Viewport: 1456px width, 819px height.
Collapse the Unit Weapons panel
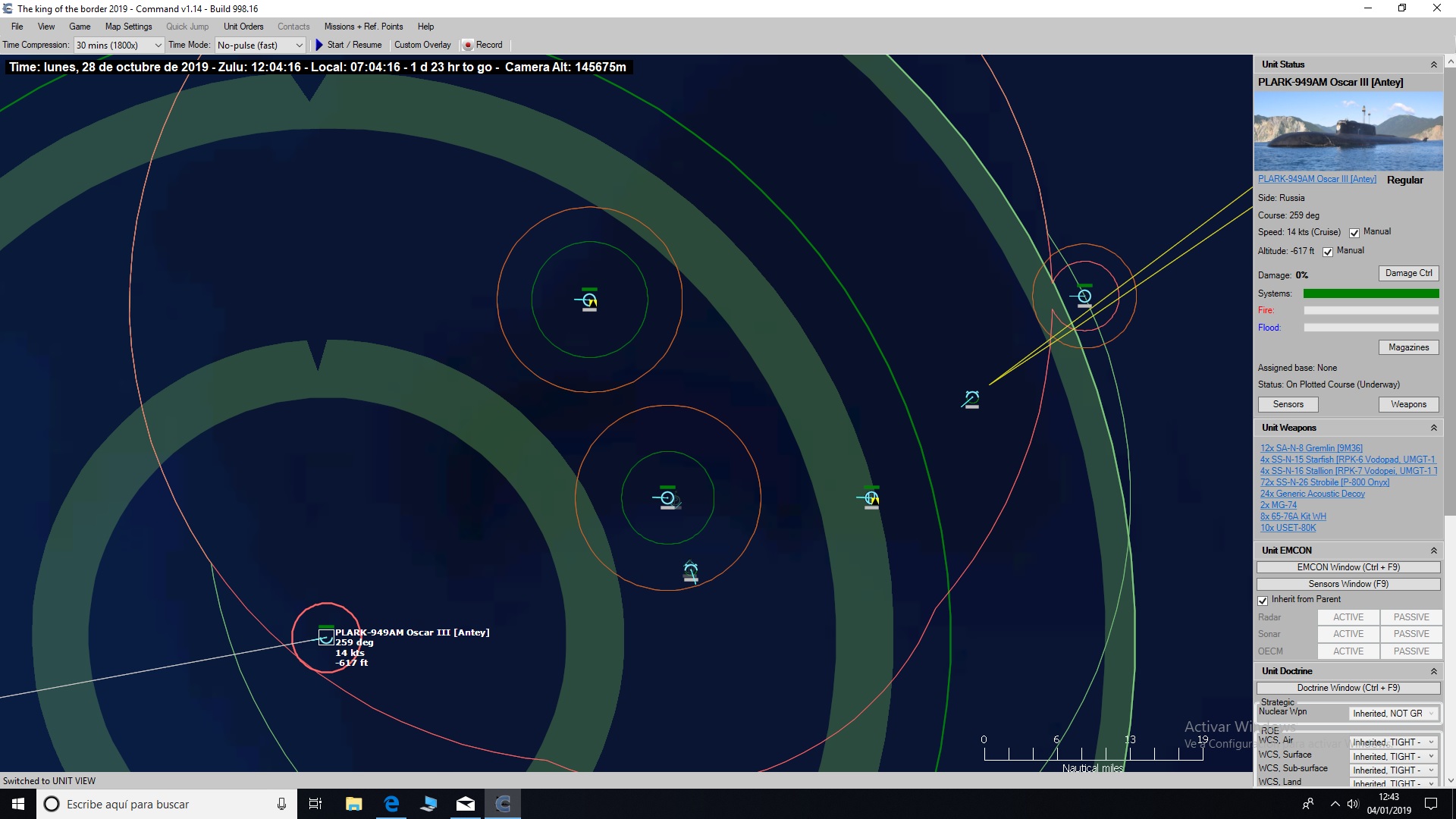tap(1433, 427)
